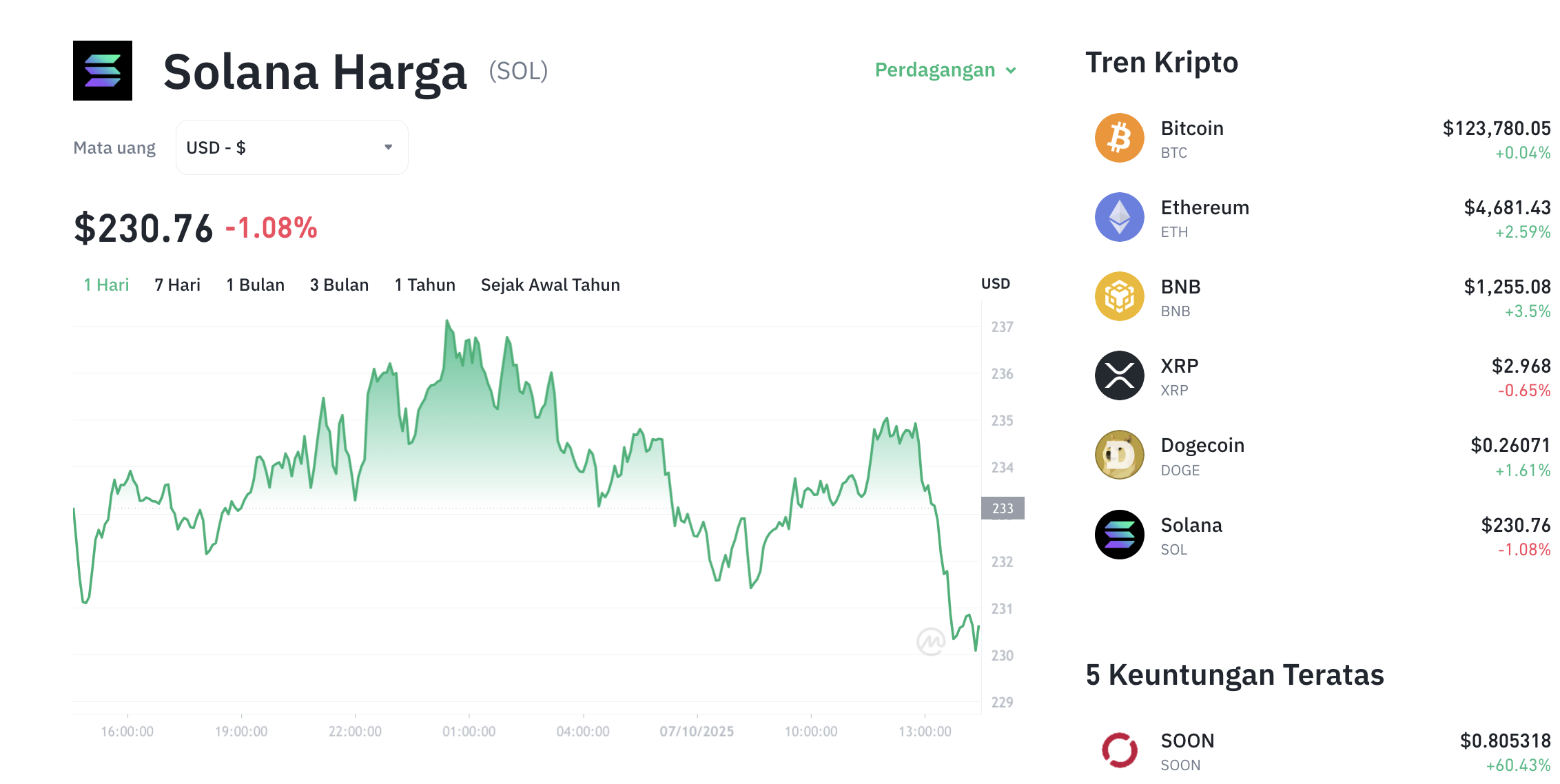Screen dimensions: 1560x784
Task: Open the Ethereum link in trending list
Action: (1204, 208)
